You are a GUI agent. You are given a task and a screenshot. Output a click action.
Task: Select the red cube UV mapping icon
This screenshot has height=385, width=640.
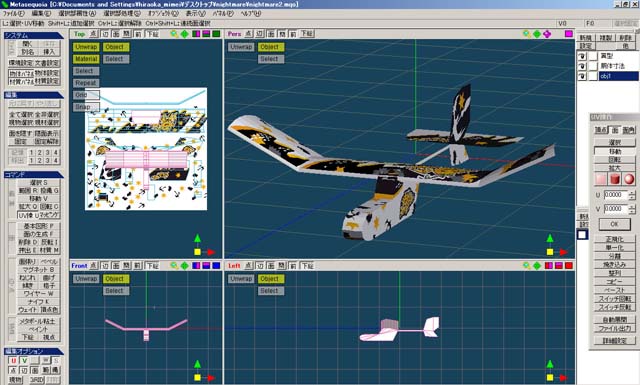pyautogui.click(x=601, y=179)
